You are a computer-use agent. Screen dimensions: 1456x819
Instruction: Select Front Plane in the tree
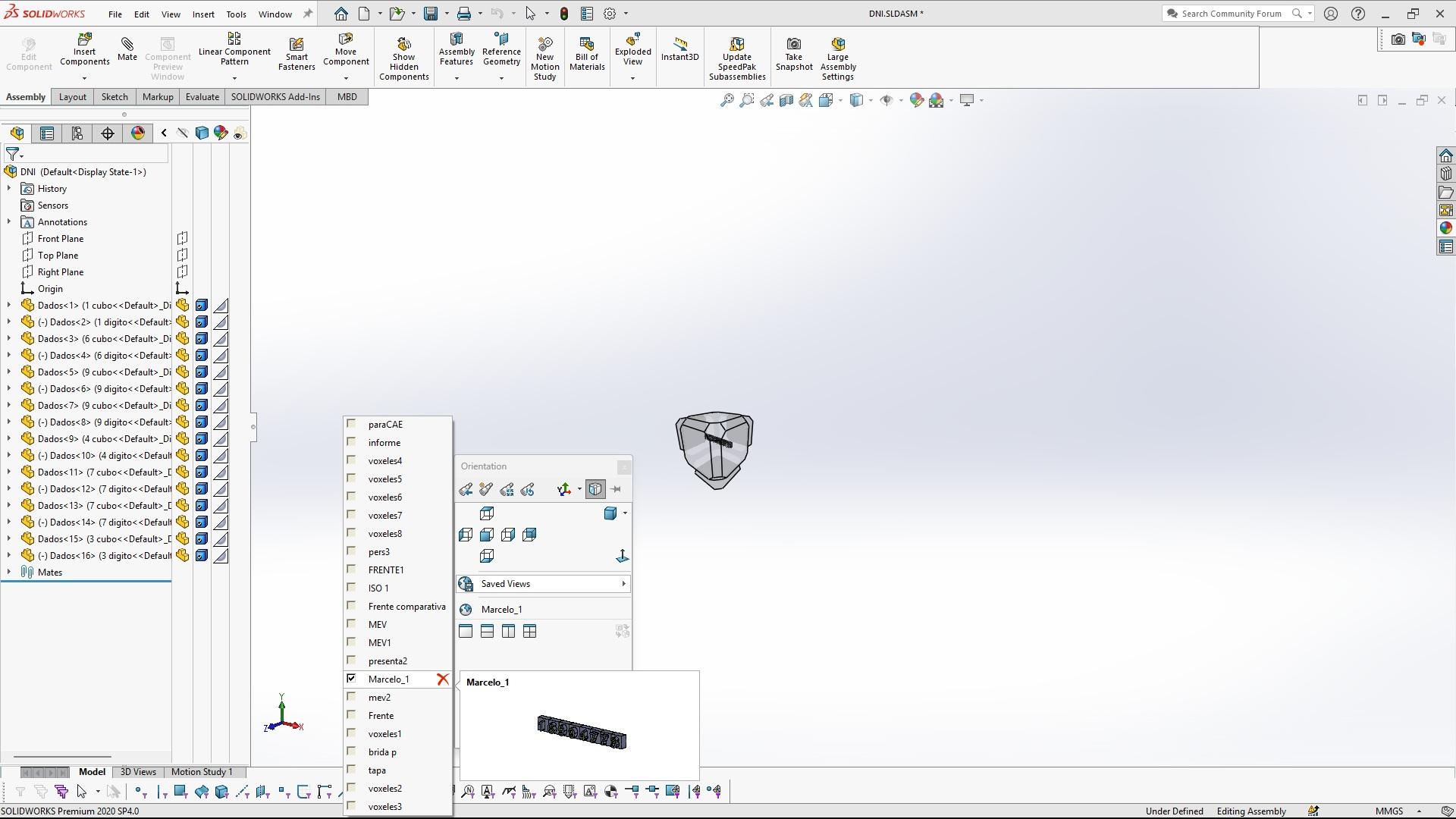click(61, 239)
